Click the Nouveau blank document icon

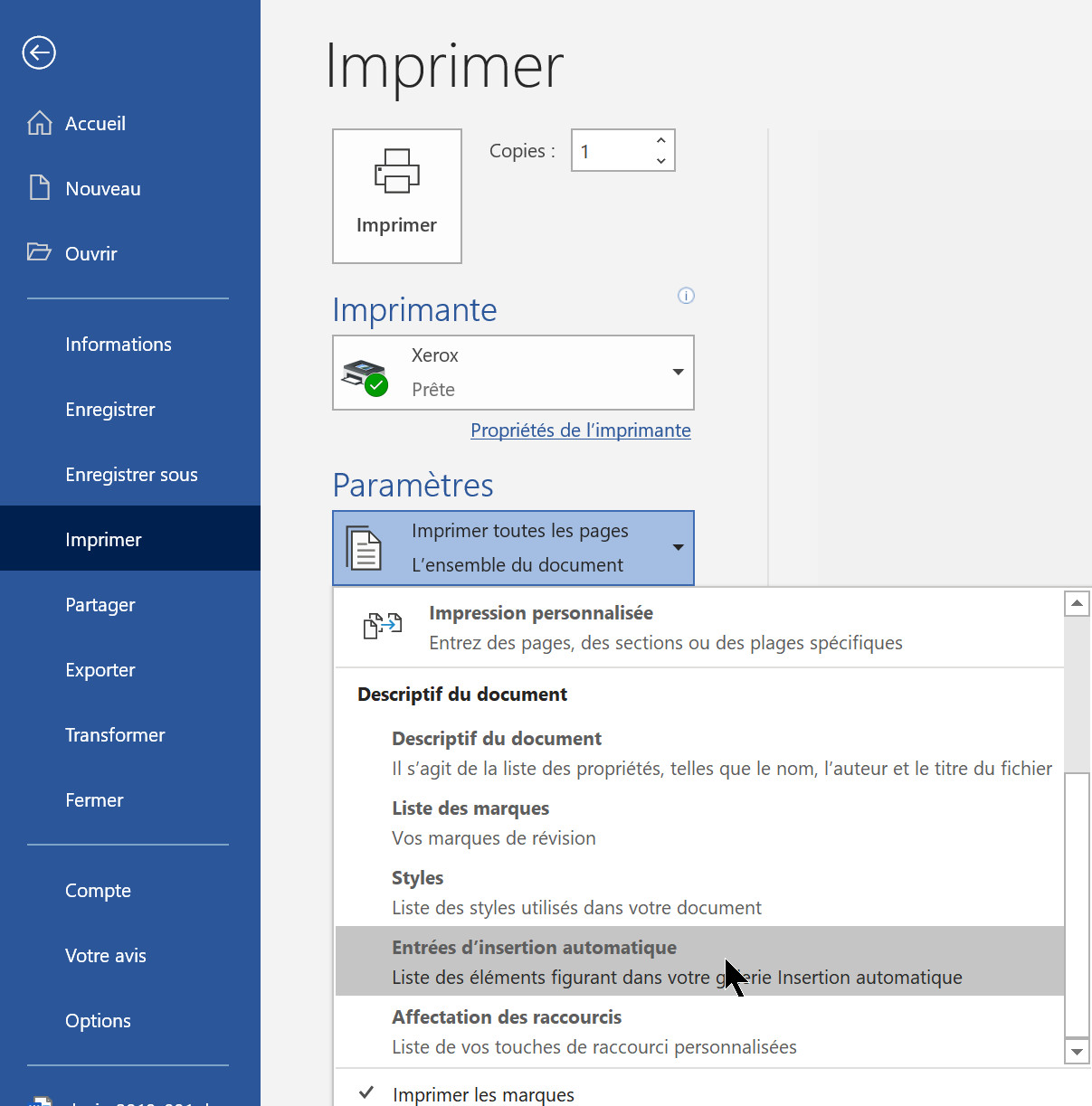point(40,188)
